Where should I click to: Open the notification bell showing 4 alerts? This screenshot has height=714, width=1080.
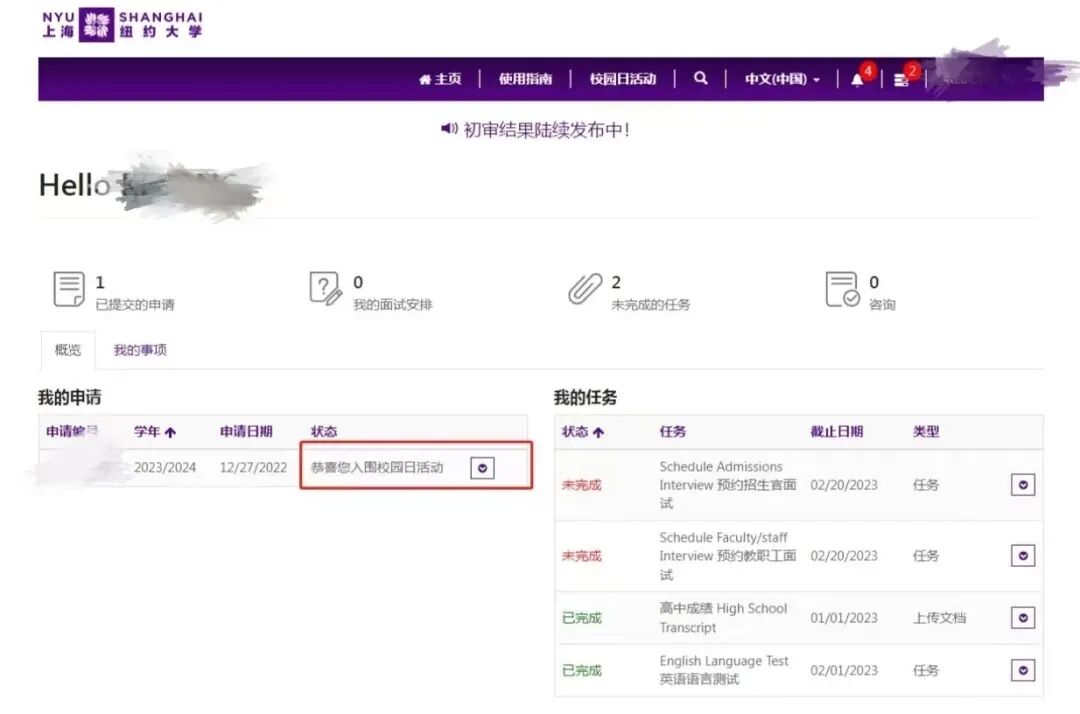click(x=857, y=79)
